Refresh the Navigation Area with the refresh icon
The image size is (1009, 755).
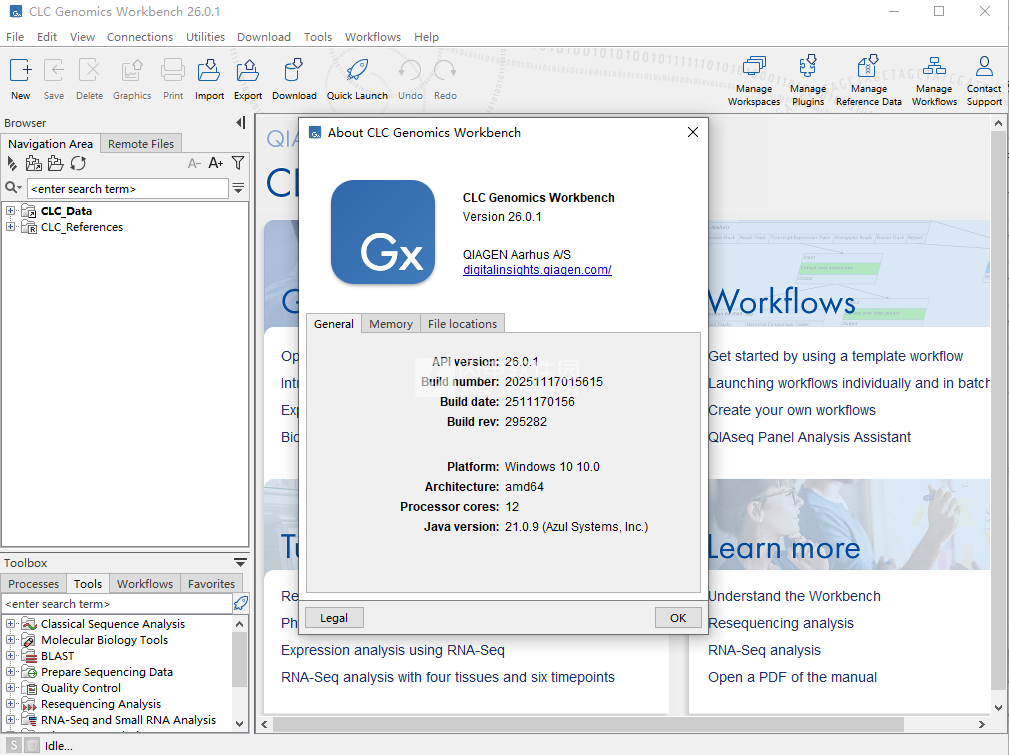[x=78, y=163]
